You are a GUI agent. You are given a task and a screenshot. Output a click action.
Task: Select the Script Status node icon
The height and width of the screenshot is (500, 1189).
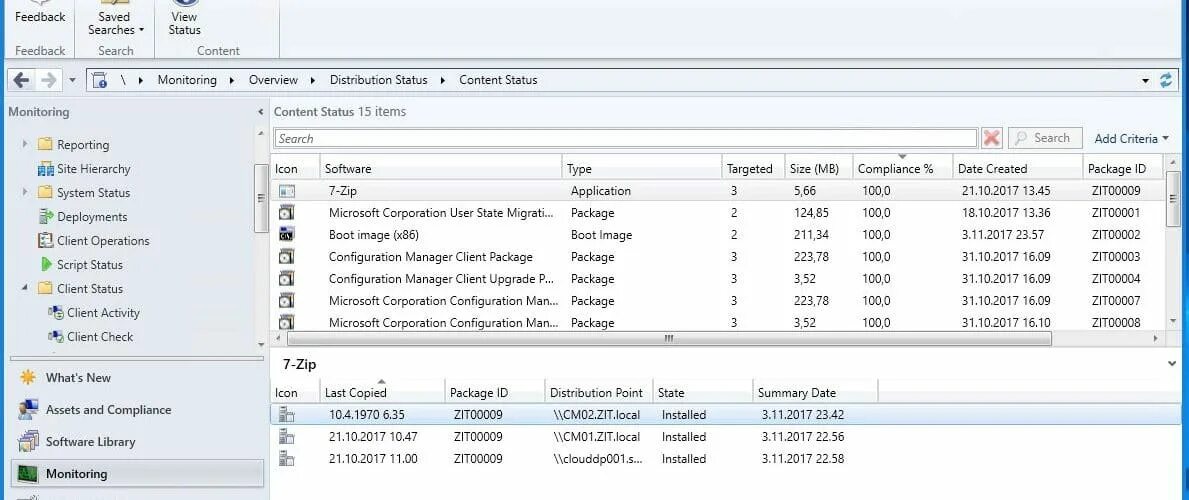click(x=45, y=264)
